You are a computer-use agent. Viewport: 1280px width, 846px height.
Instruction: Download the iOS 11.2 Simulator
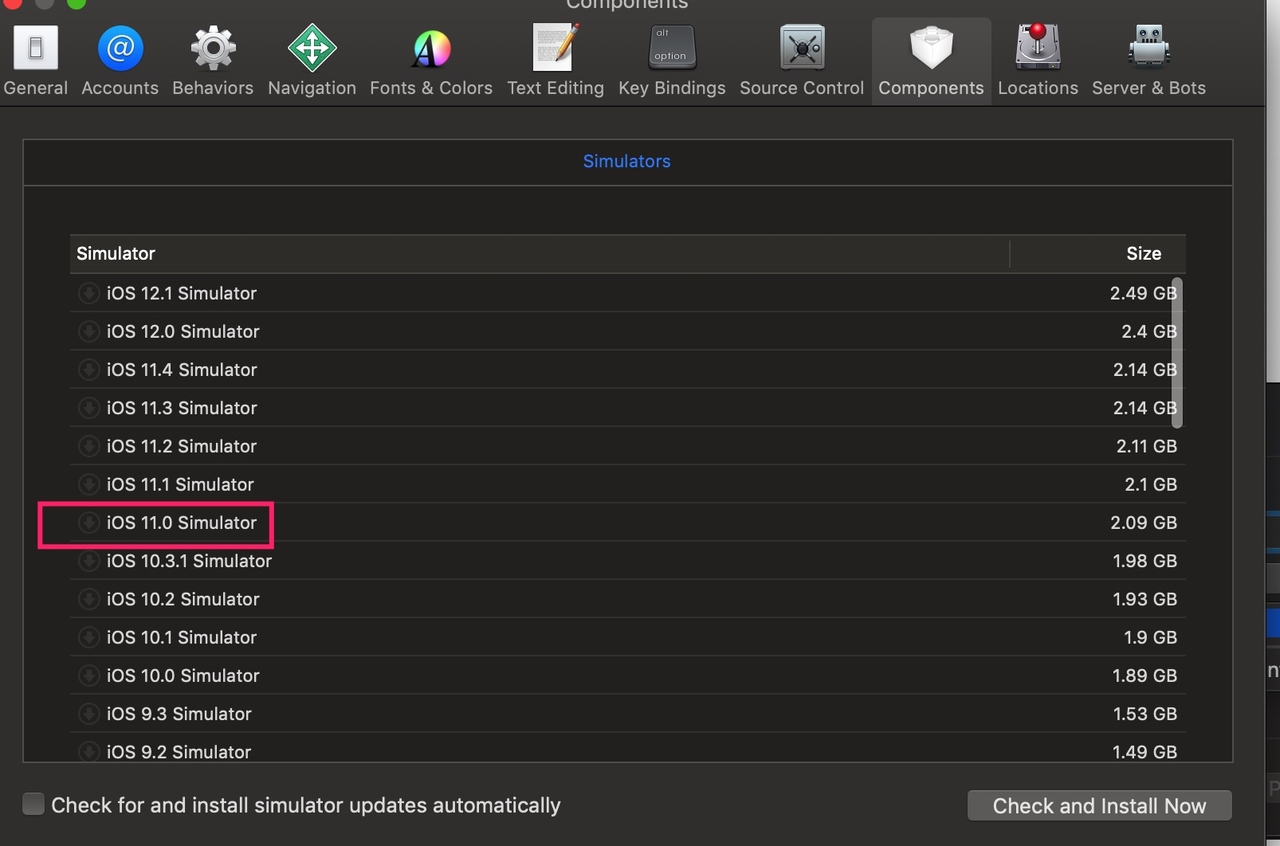click(x=89, y=446)
